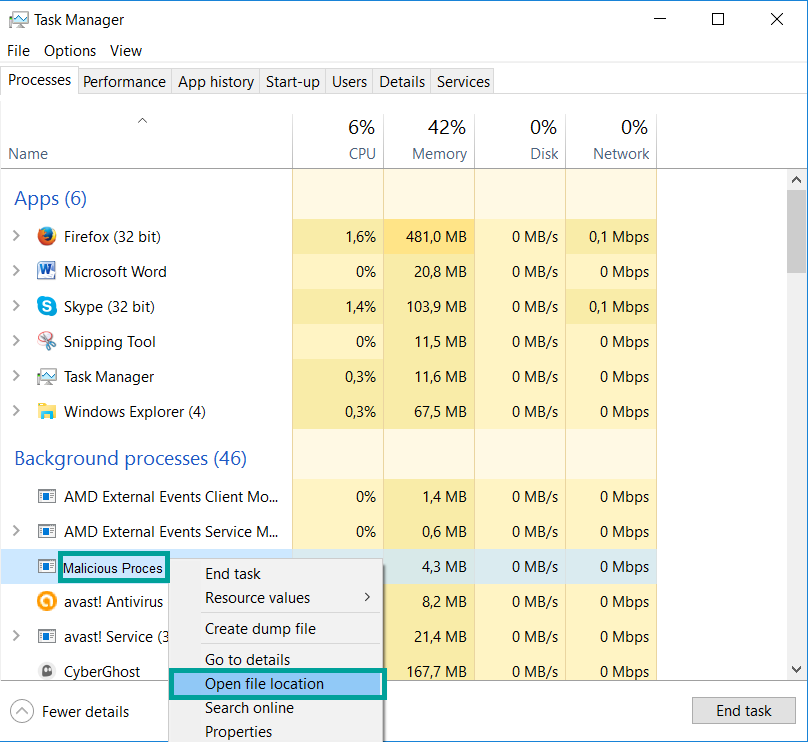
Task: Click the vertical scrollbar down arrow
Action: 797,670
